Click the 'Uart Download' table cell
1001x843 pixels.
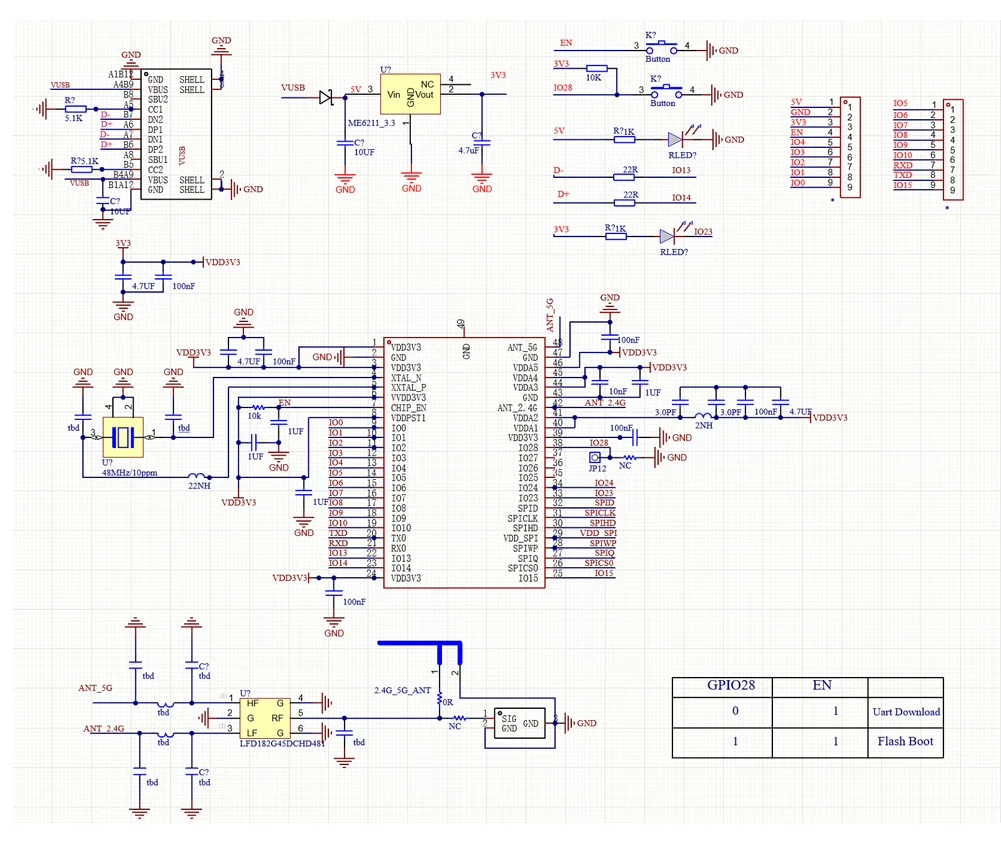(906, 712)
